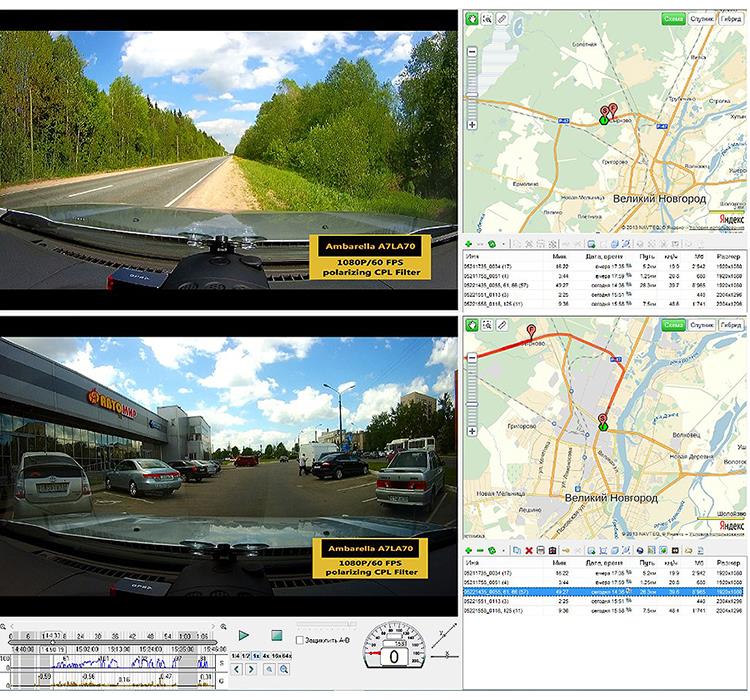This screenshot has height=700, width=750.
Task: Switch lower map to Спутник view
Action: point(702,325)
